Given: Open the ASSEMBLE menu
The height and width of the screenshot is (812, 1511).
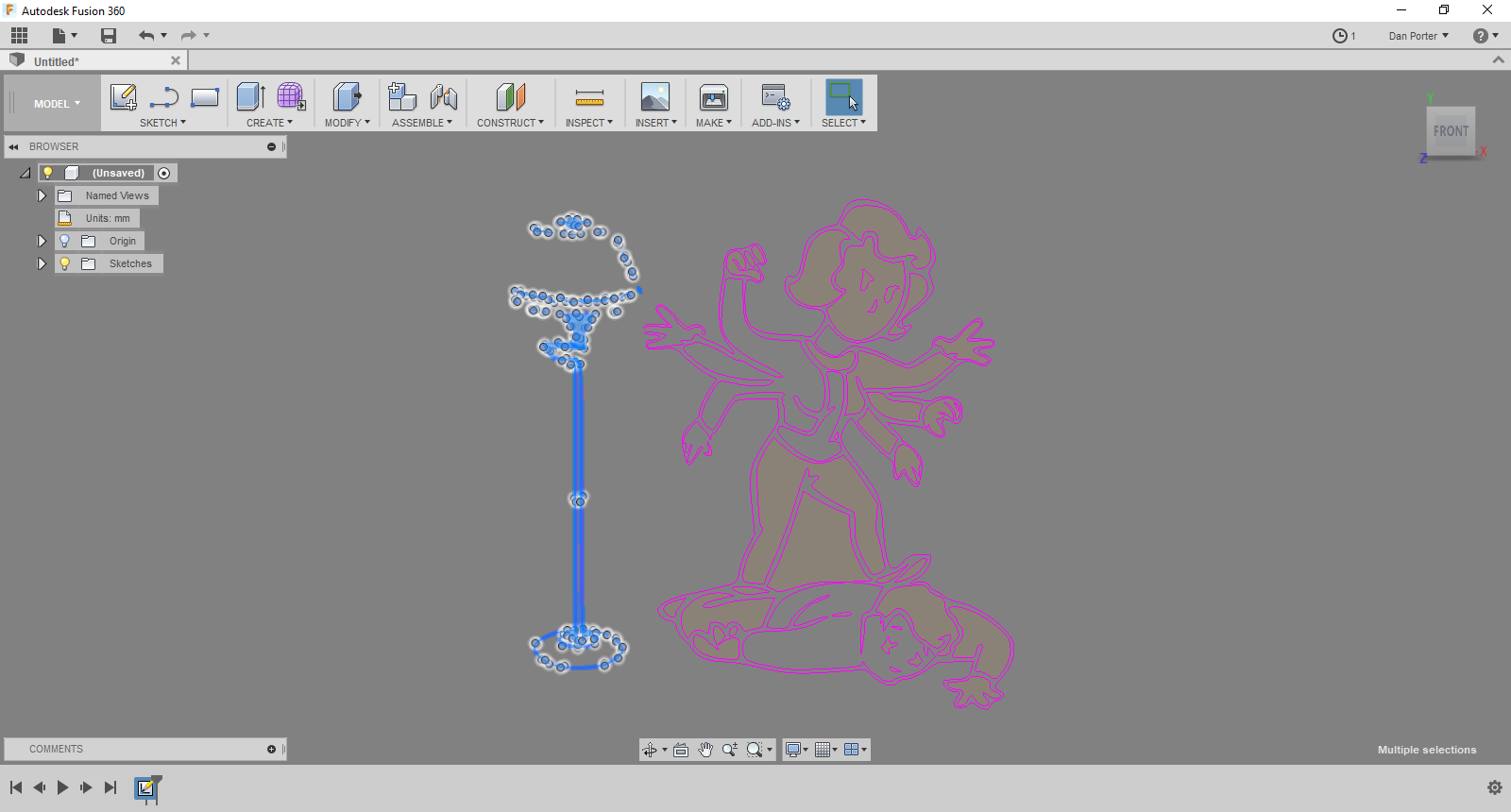Looking at the screenshot, I should 422,123.
